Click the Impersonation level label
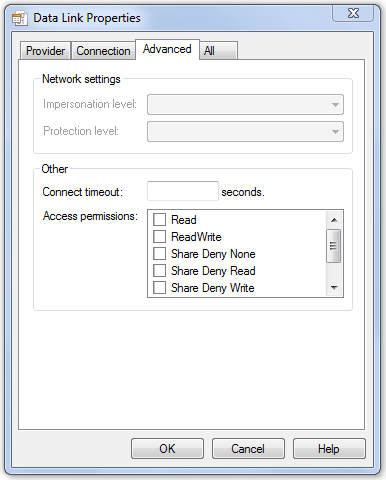This screenshot has height=480, width=386. coord(90,104)
